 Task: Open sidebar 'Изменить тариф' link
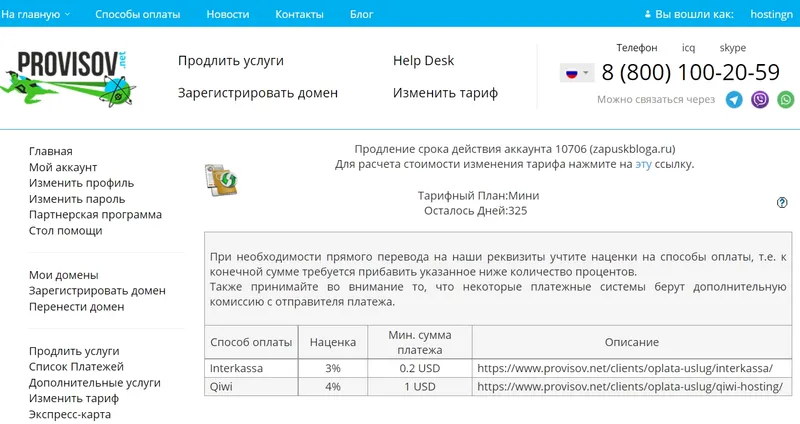click(x=73, y=398)
